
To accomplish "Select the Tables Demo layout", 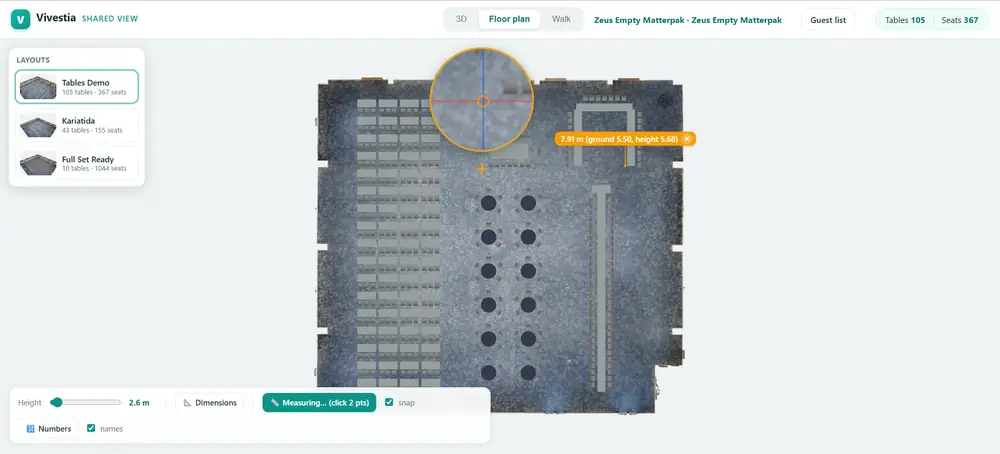I will [77, 87].
